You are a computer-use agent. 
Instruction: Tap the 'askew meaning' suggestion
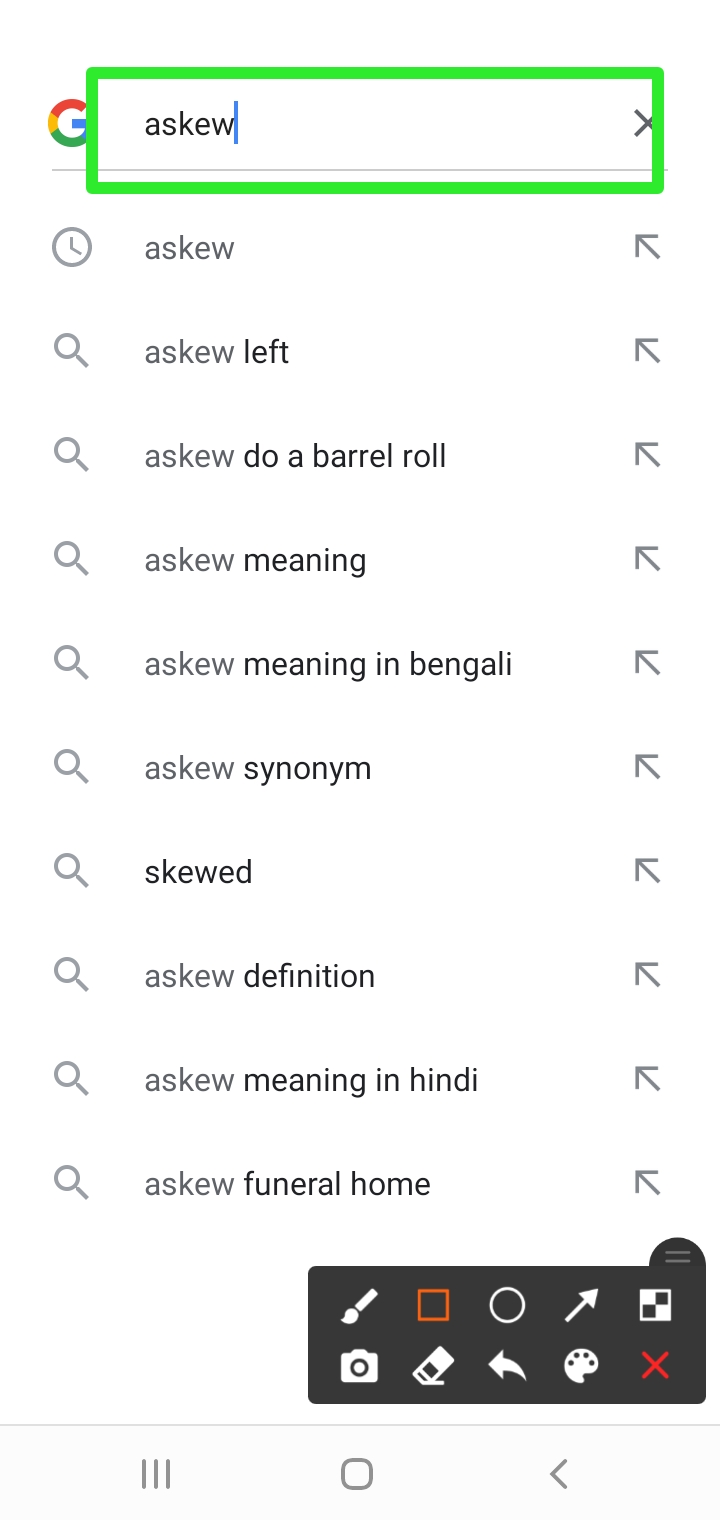coord(255,560)
